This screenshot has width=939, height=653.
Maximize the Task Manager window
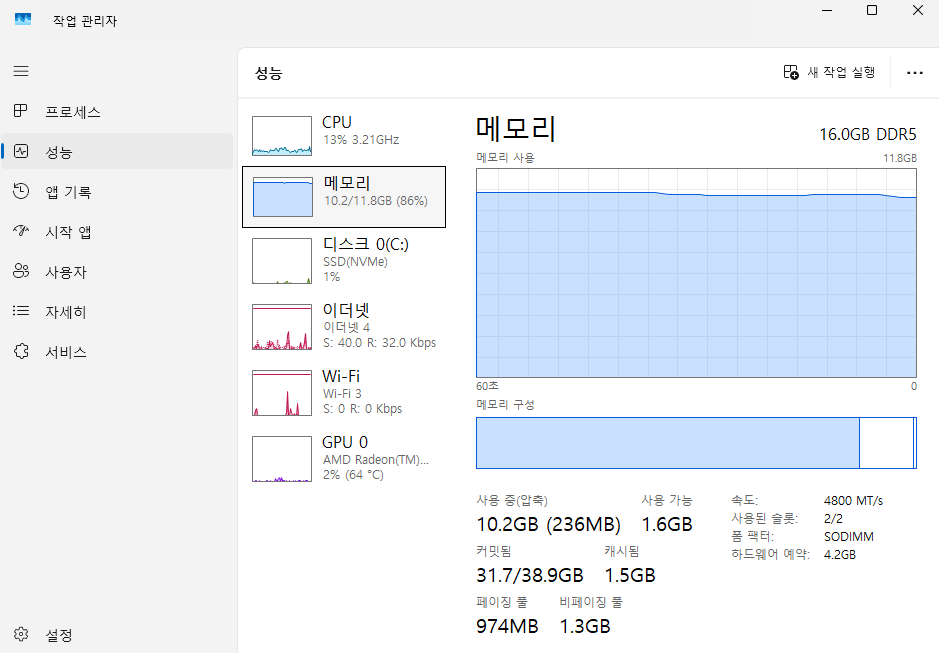coord(872,10)
